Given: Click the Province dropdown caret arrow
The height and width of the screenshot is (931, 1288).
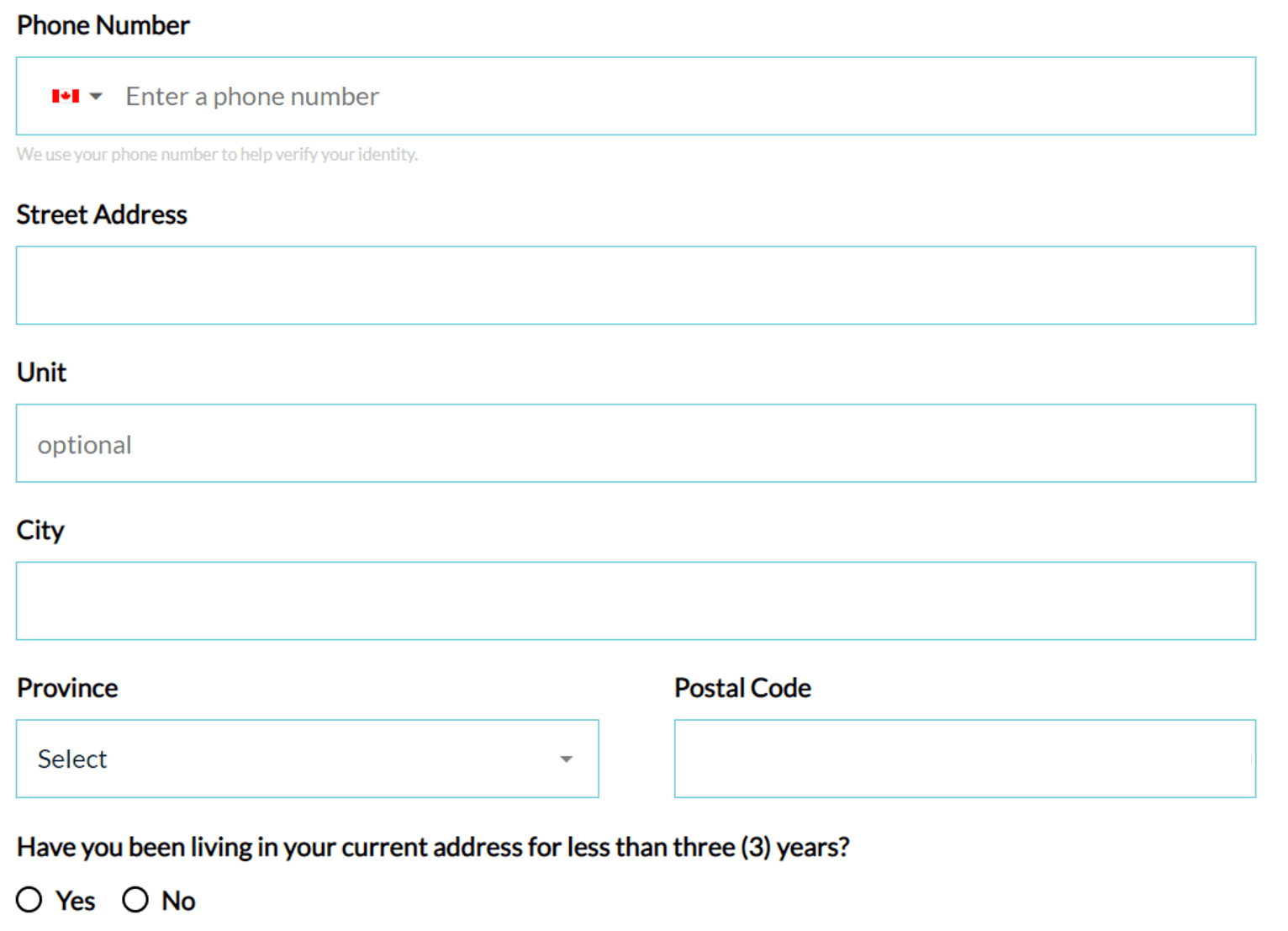Looking at the screenshot, I should point(567,759).
